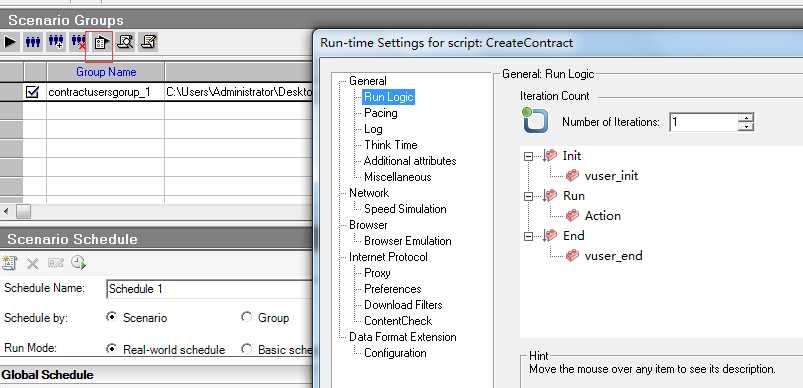Open Additional attributes settings
The height and width of the screenshot is (388, 803).
coord(410,161)
